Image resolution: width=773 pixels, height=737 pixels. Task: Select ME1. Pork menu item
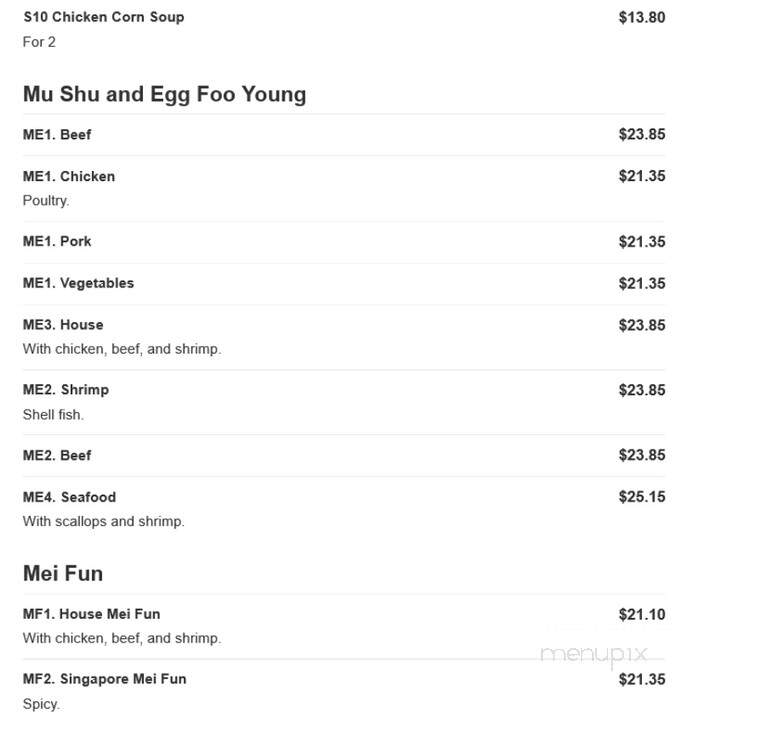coord(57,241)
